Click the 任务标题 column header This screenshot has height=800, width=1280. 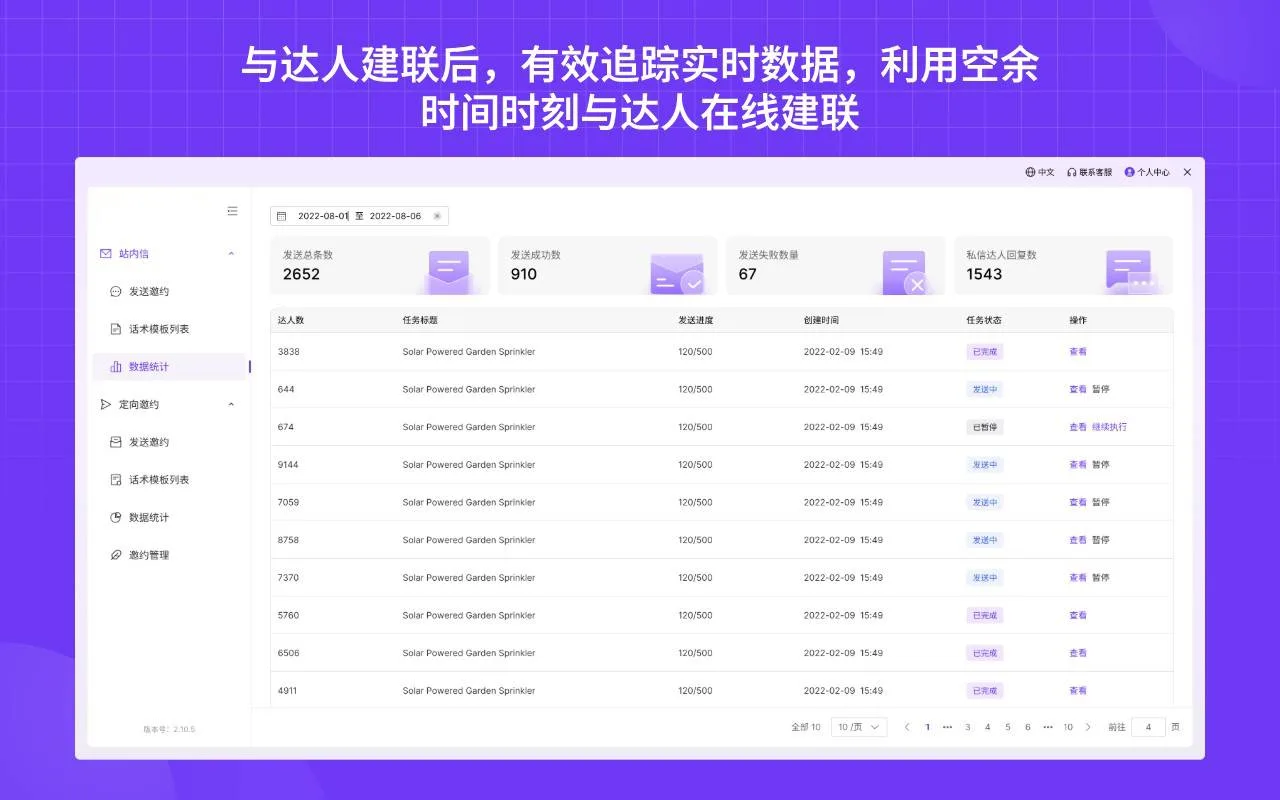pos(420,321)
